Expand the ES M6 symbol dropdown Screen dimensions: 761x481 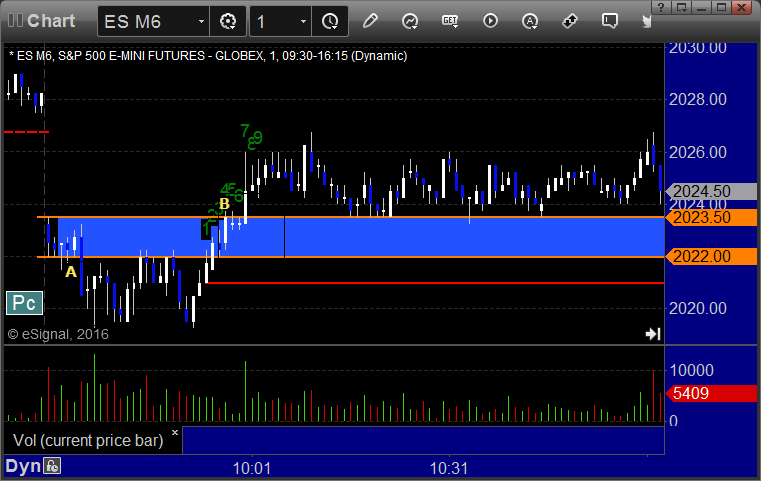point(201,21)
